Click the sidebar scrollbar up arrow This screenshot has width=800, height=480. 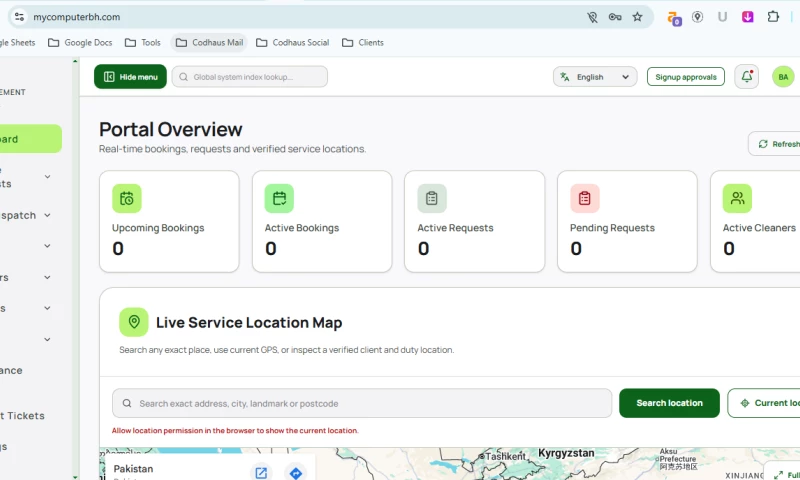(75, 61)
